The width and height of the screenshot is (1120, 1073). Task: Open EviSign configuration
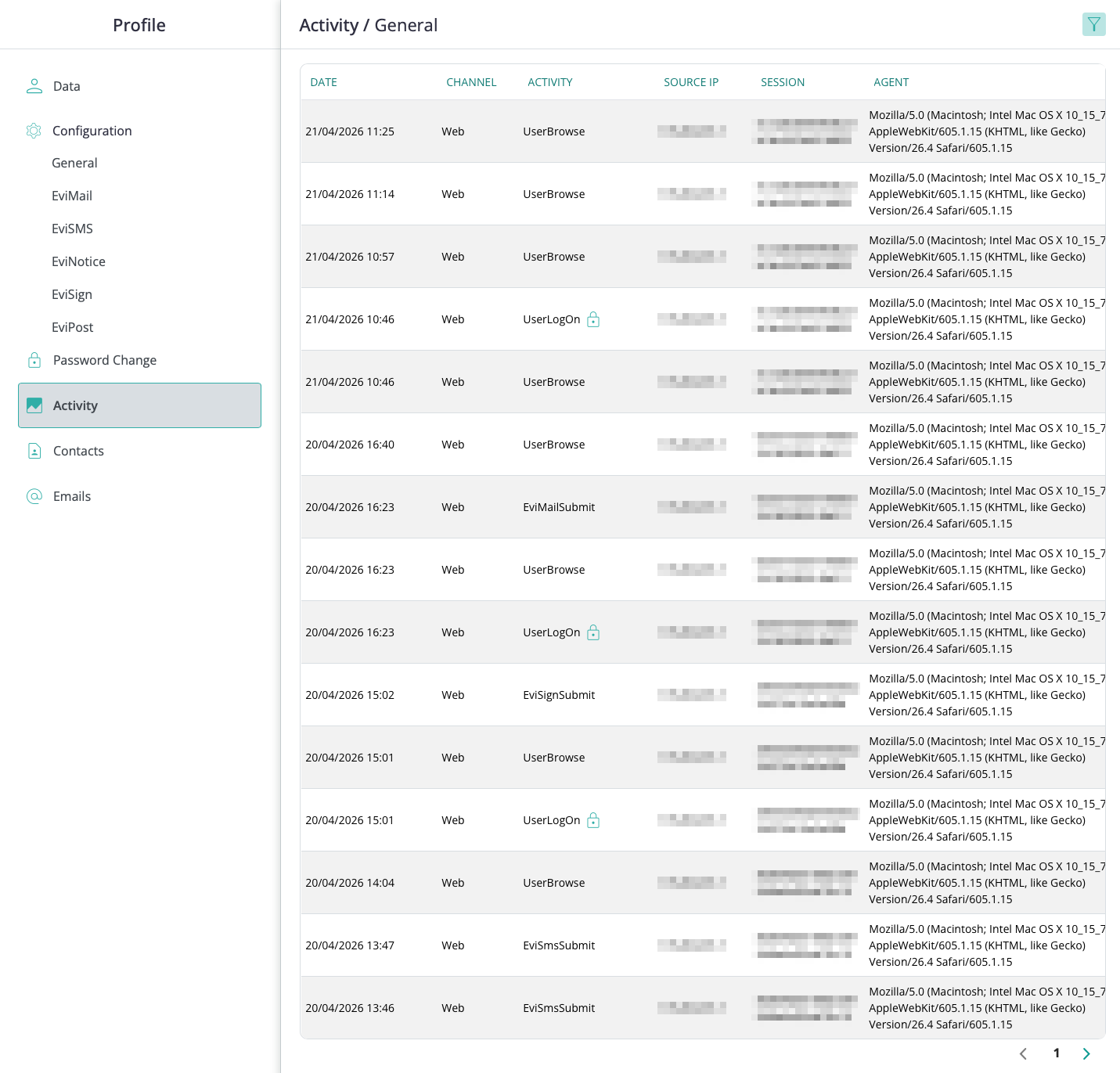(72, 294)
